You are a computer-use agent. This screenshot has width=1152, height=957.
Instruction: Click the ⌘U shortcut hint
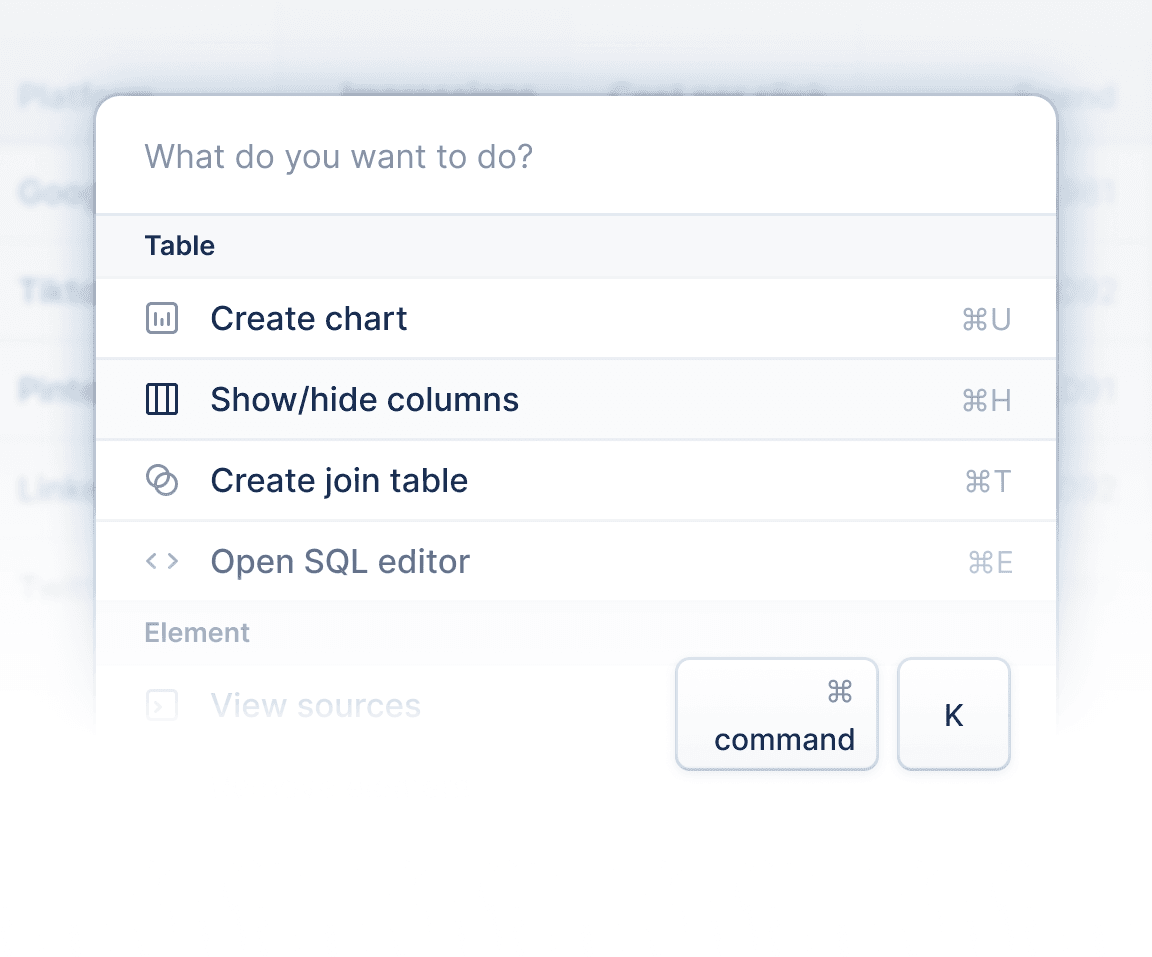pos(986,320)
